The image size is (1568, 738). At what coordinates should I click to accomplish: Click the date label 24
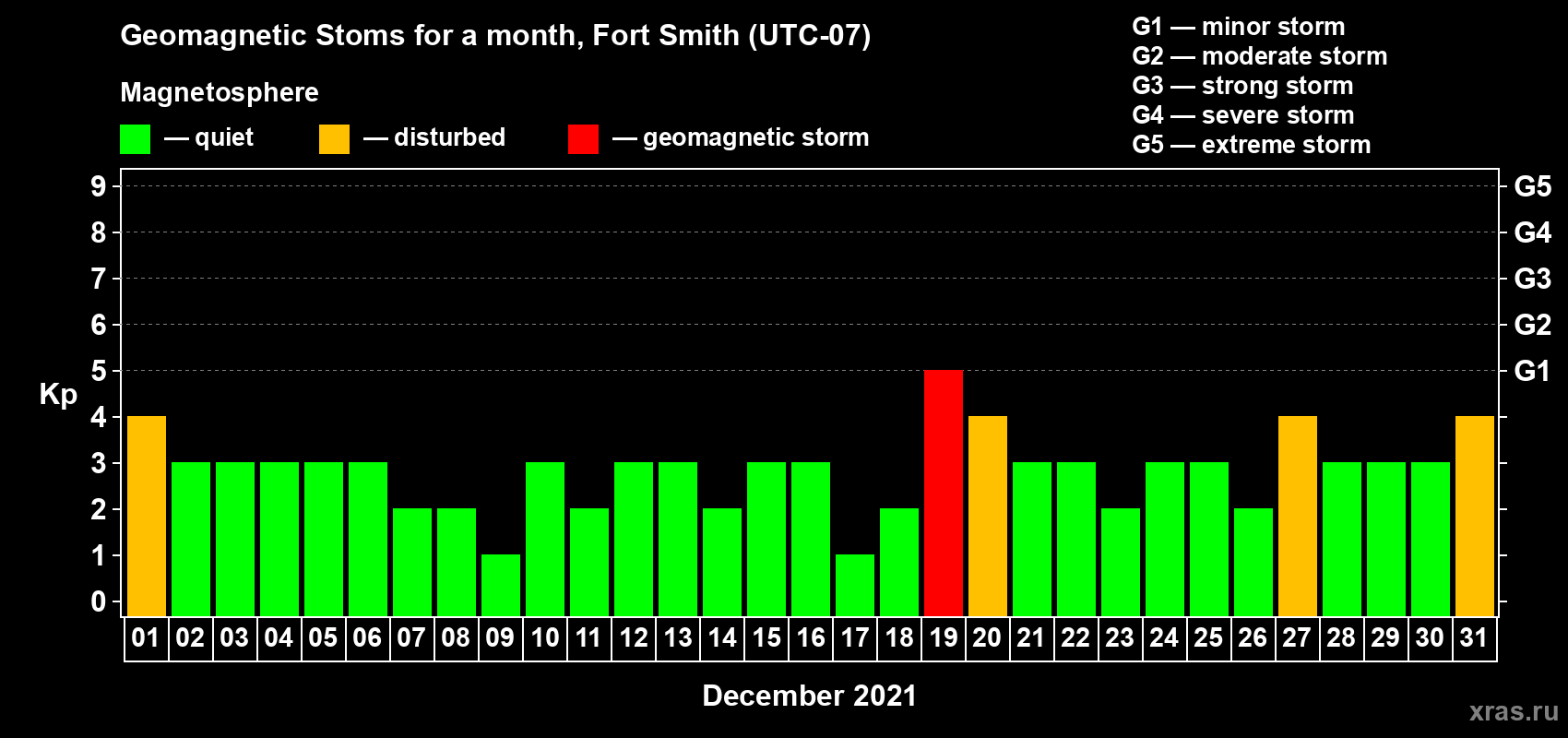pyautogui.click(x=1164, y=637)
